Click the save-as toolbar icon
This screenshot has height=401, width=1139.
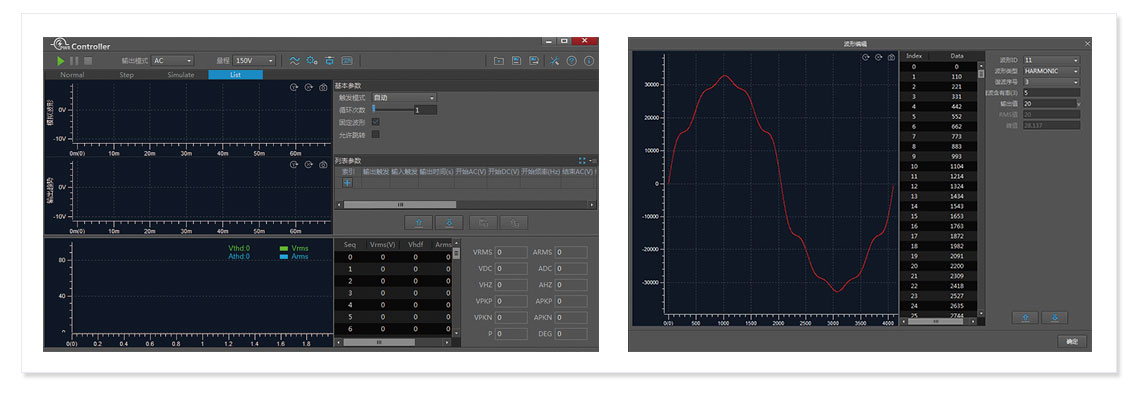coord(534,61)
